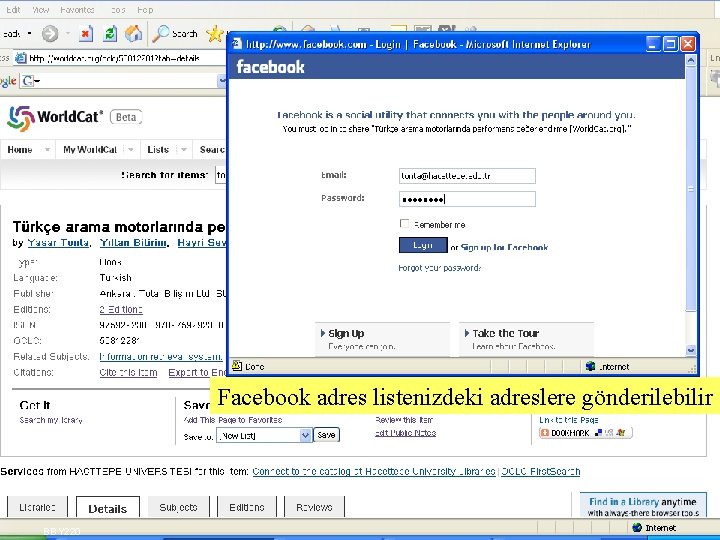Open the Lists dropdown arrow

pos(184,150)
